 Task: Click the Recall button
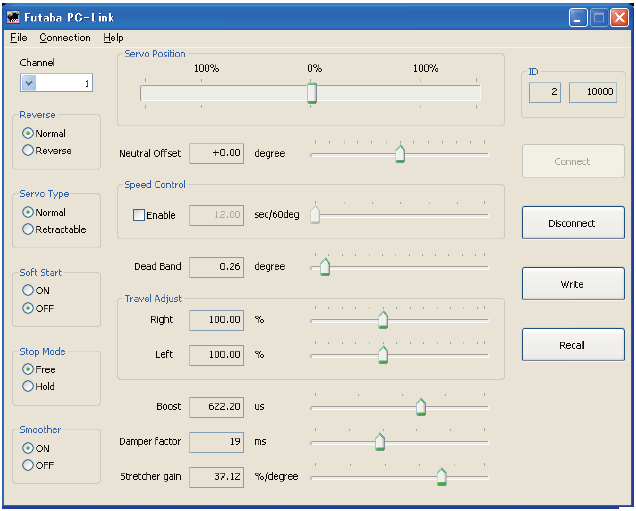point(573,344)
